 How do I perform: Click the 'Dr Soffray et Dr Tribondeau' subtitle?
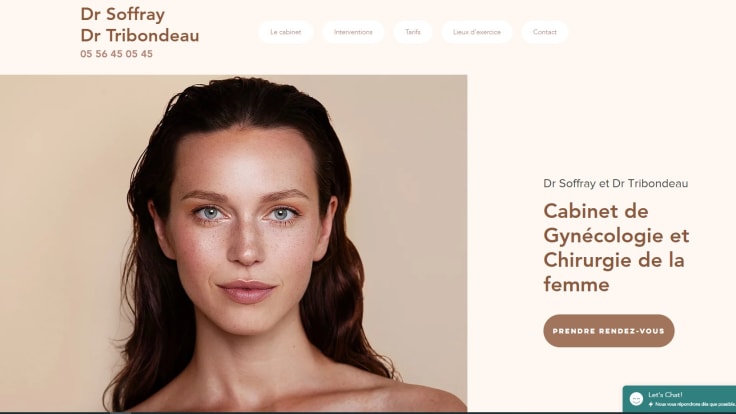[x=615, y=184]
